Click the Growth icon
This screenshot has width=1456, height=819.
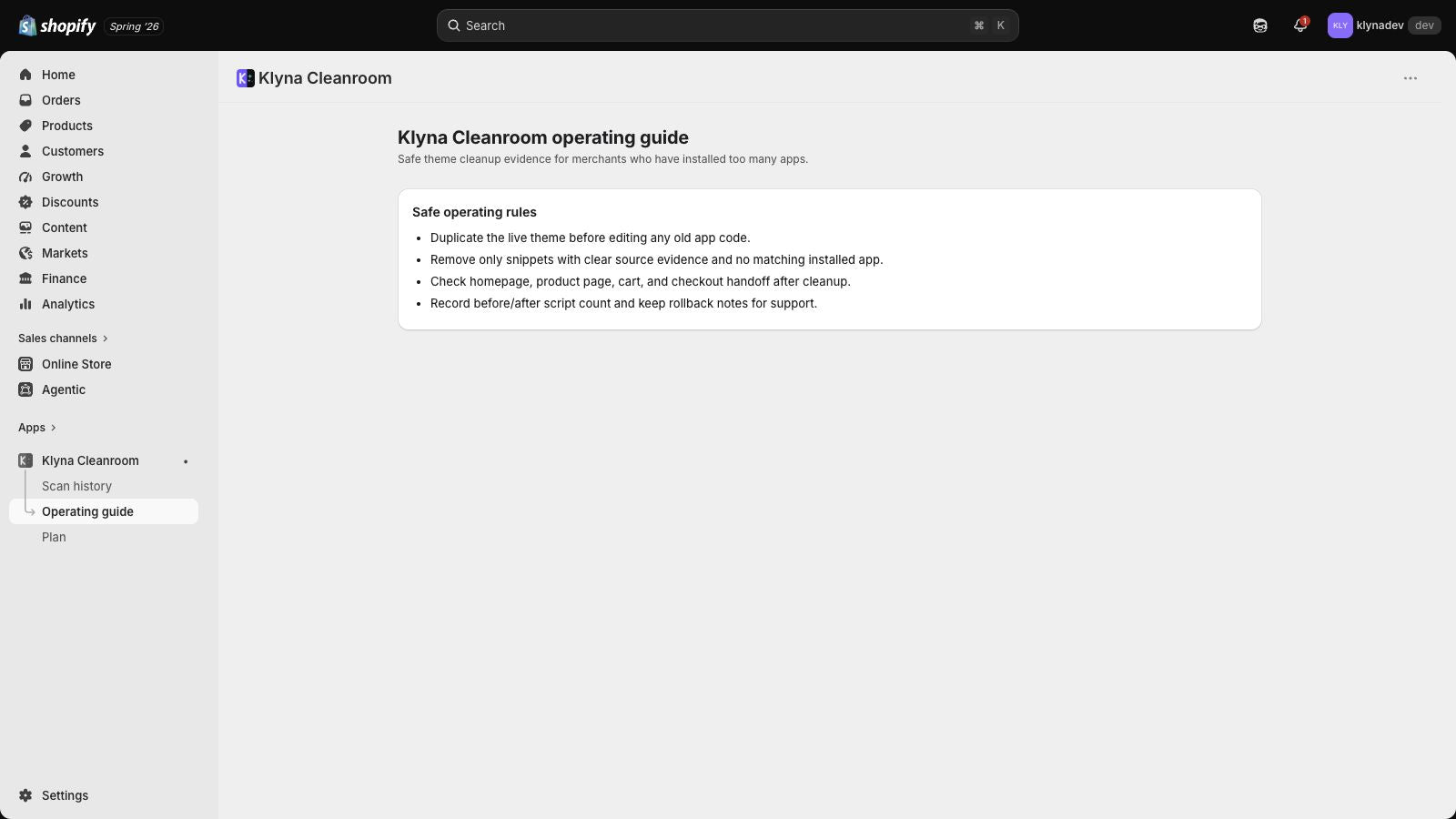[x=25, y=177]
